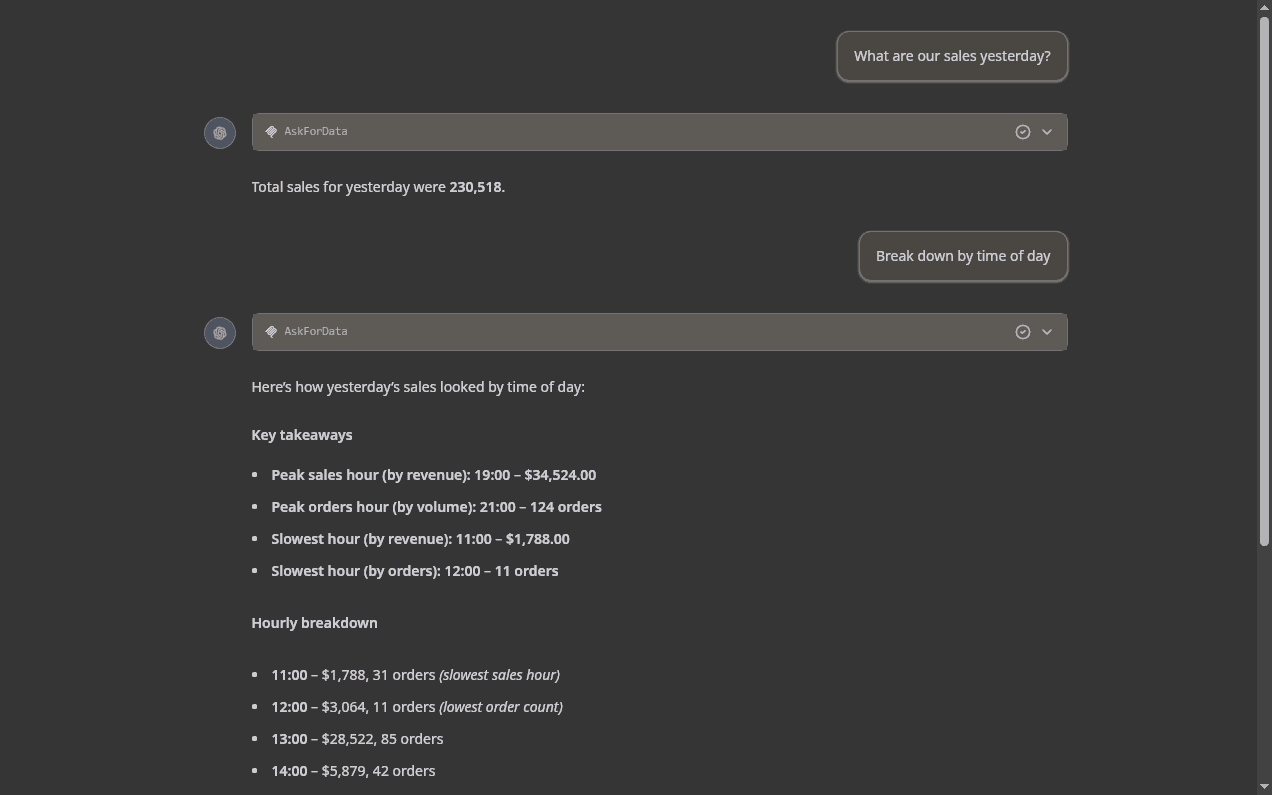Click the scrollbar up arrow at top right
This screenshot has width=1272, height=795.
pyautogui.click(x=1264, y=7)
